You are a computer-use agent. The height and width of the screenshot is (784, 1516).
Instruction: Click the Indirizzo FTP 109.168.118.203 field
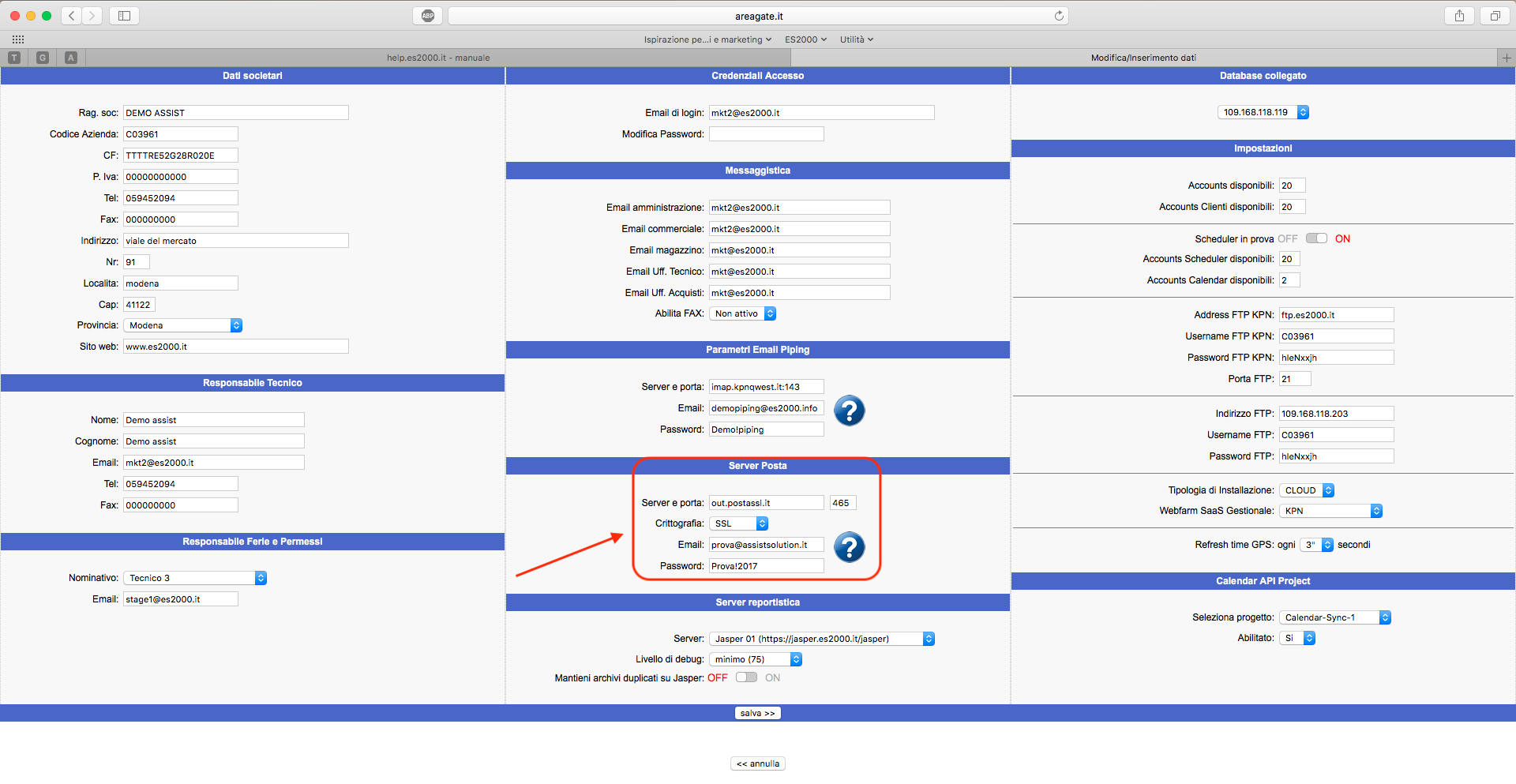tap(1337, 414)
